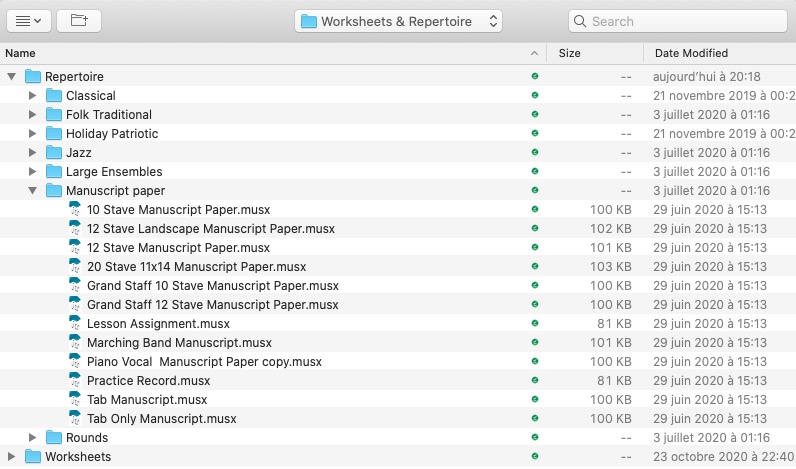
Task: Click the new folder toolbar icon
Action: click(x=78, y=20)
